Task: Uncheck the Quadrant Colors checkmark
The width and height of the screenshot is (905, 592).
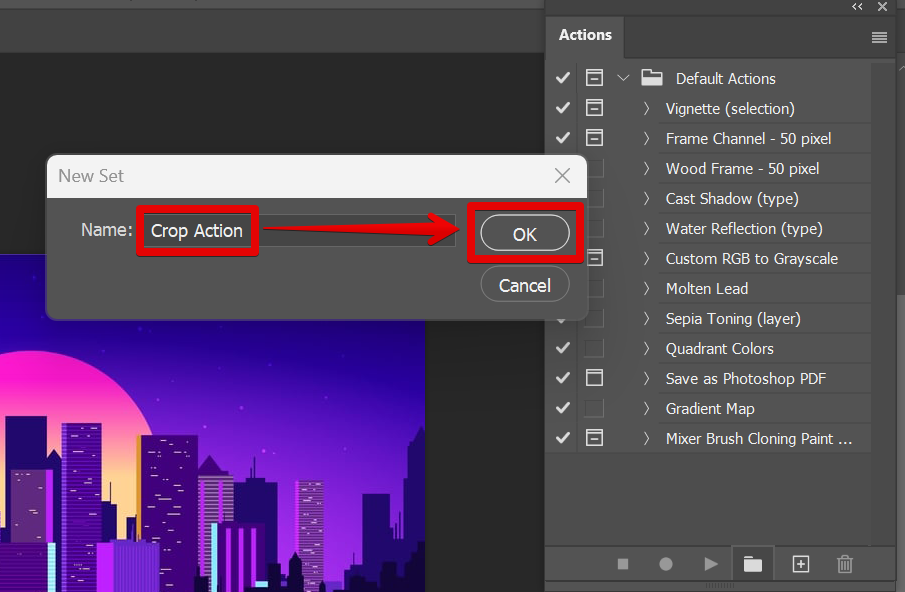Action: (x=563, y=348)
